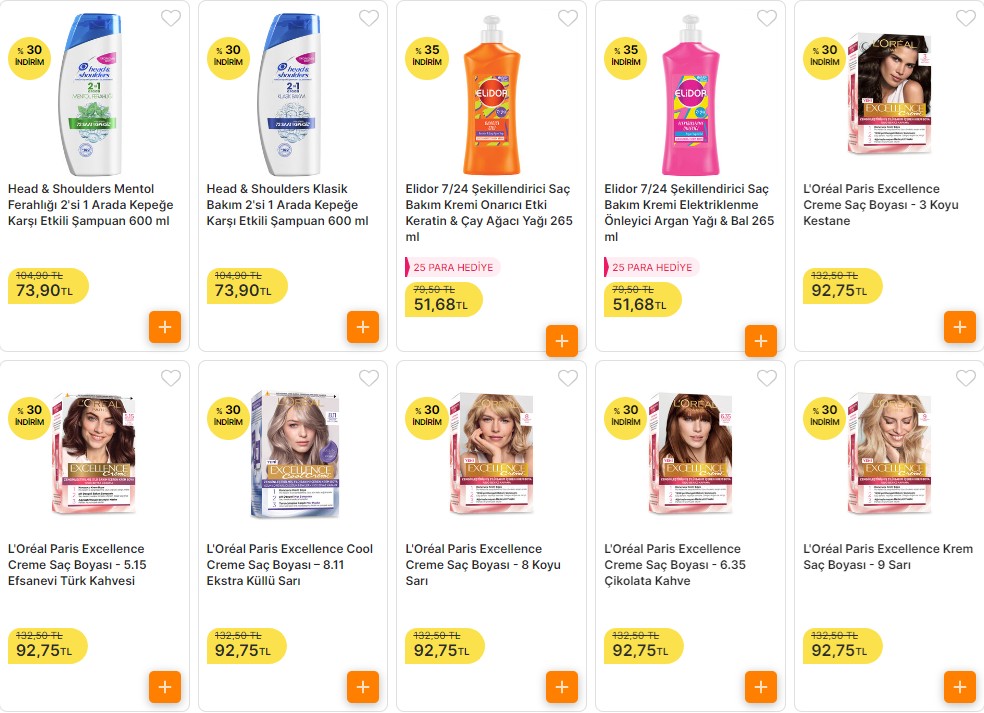This screenshot has height=713, width=984.
Task: Add L'Oréal 8 Koyu Sarı to cart
Action: 561,687
